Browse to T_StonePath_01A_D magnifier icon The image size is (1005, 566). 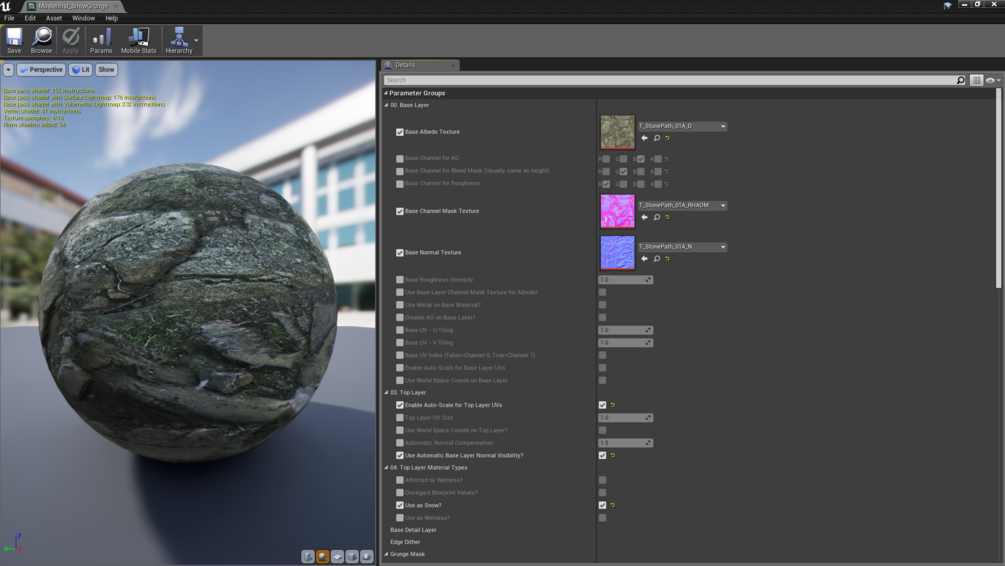click(656, 138)
